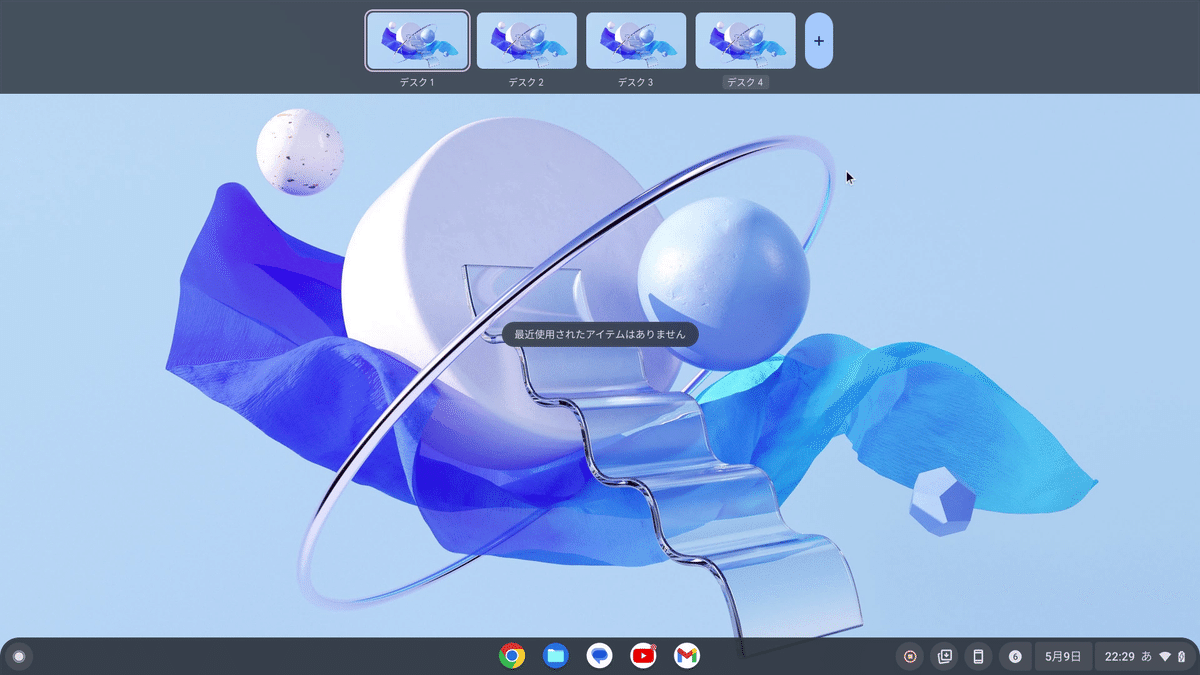Rename the デスク 3 label
Image resolution: width=1200 pixels, height=675 pixels.
click(x=636, y=82)
